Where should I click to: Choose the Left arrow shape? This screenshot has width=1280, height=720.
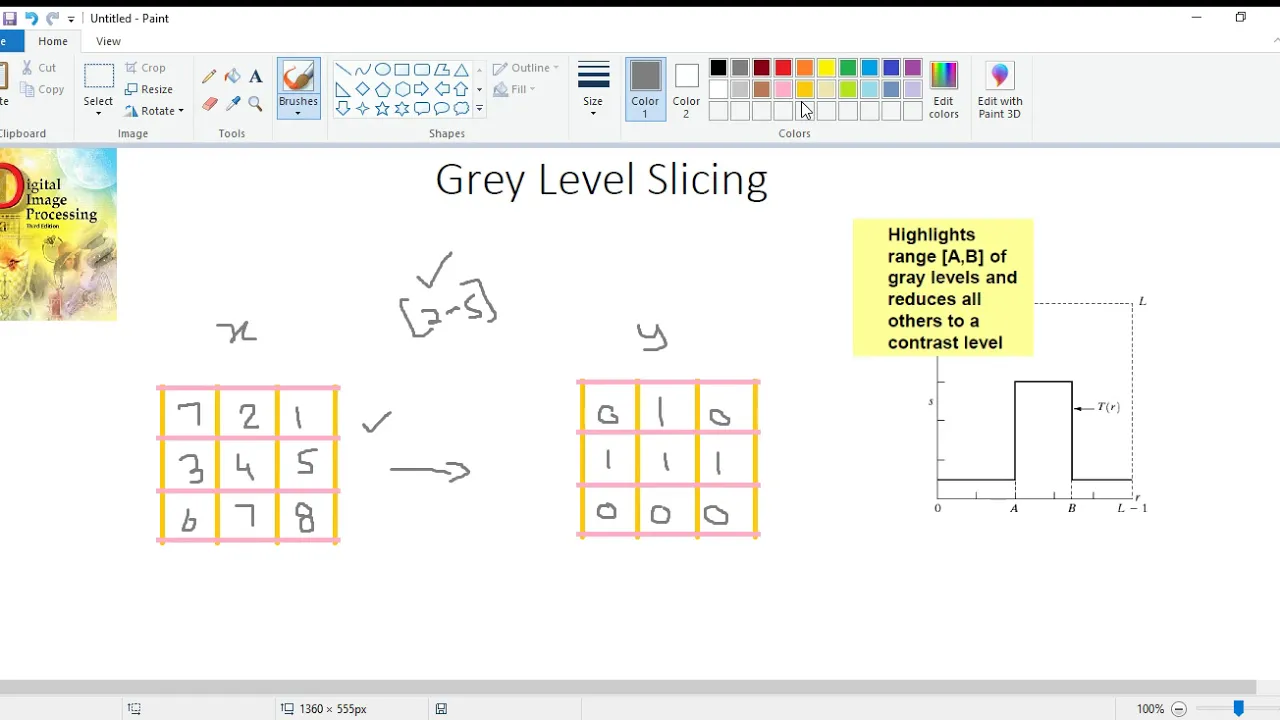[441, 89]
